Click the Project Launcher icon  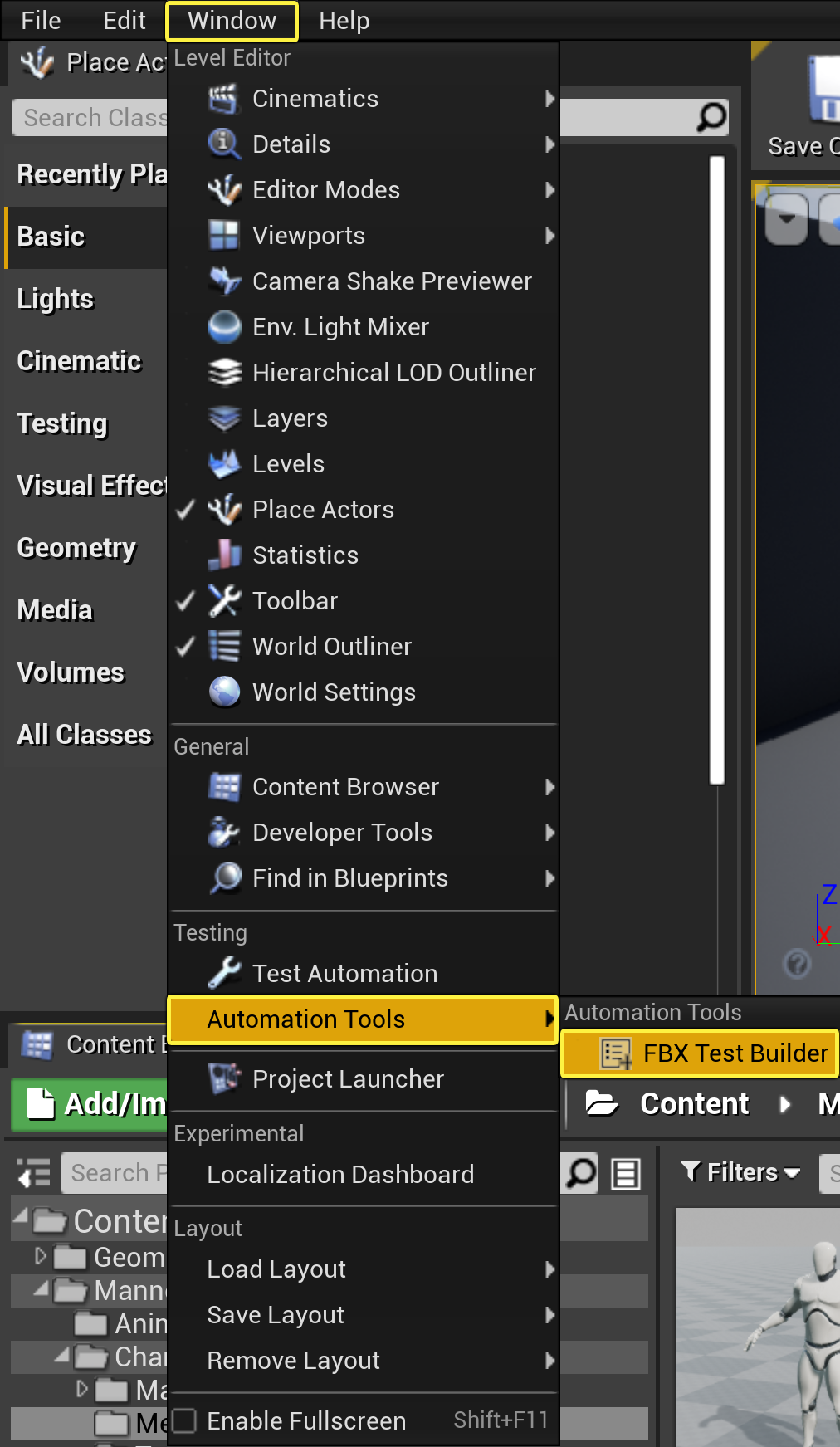click(224, 1079)
